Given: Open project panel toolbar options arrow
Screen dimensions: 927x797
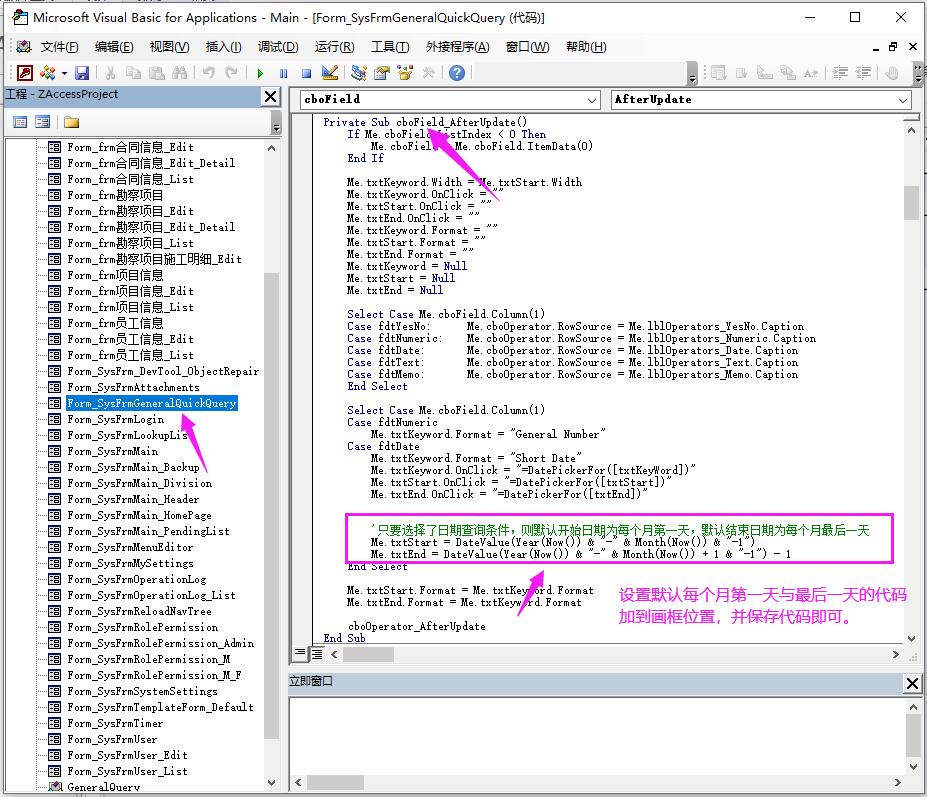Looking at the screenshot, I should (x=276, y=124).
